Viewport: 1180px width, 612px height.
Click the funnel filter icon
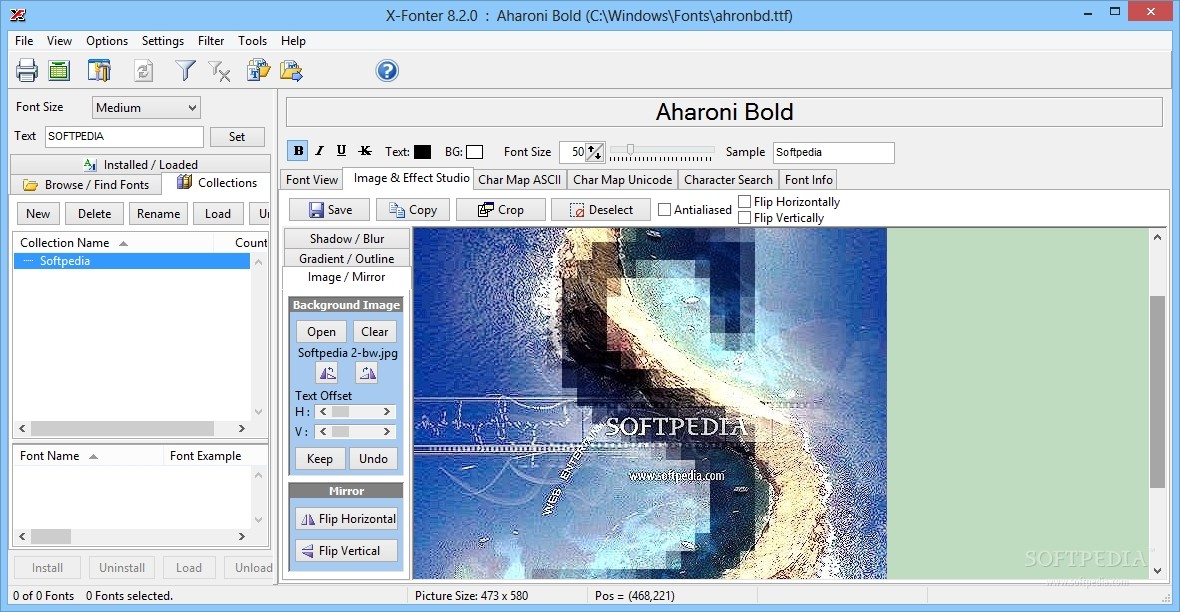pos(185,71)
